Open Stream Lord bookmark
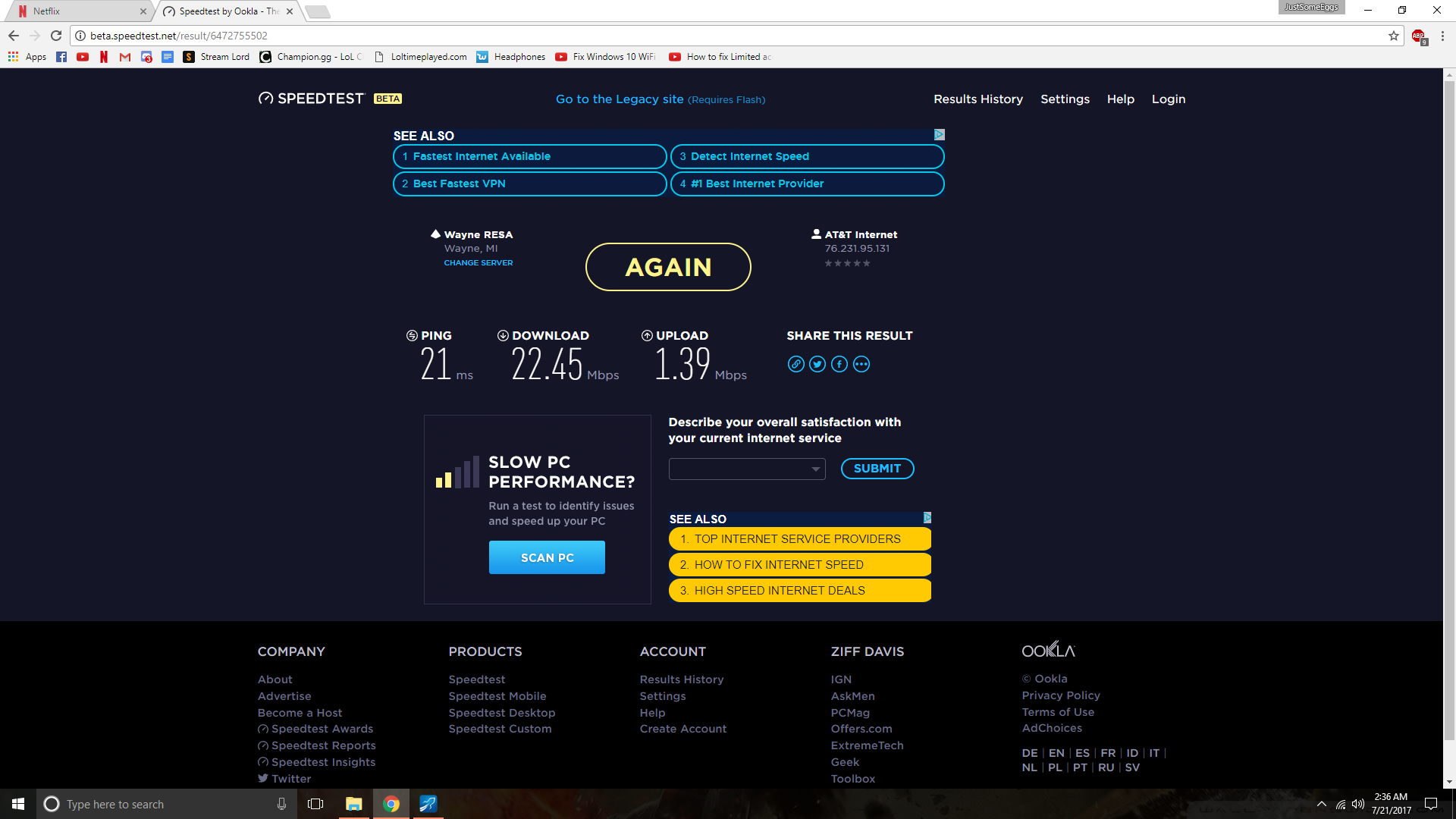Screen dimensions: 1456x819 click(x=216, y=57)
